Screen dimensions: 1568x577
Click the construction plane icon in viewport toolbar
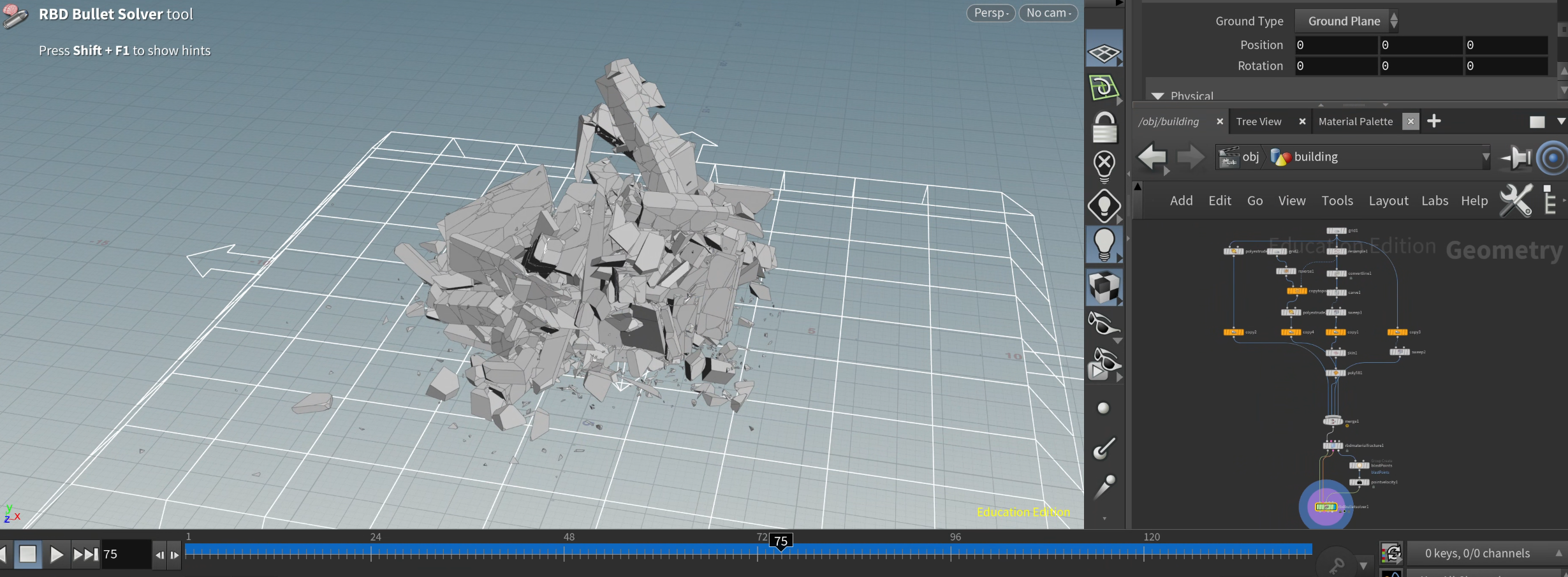pyautogui.click(x=1104, y=87)
